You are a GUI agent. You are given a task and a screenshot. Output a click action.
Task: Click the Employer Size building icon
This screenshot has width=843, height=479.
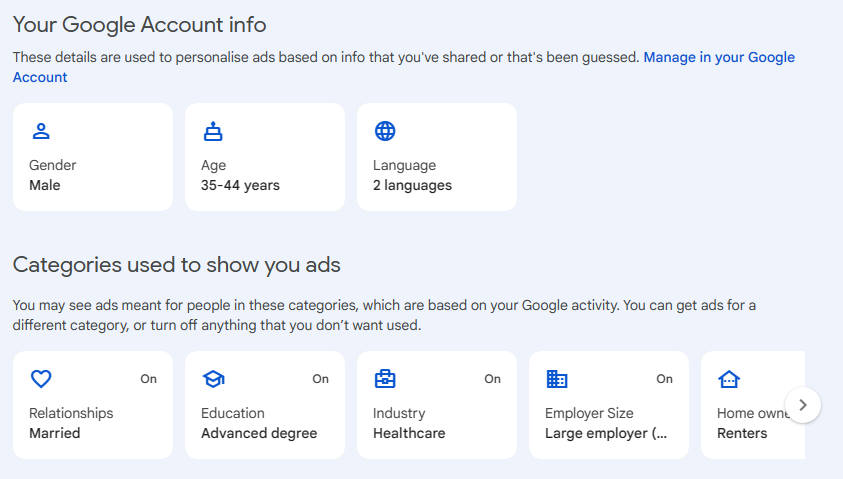click(x=557, y=379)
